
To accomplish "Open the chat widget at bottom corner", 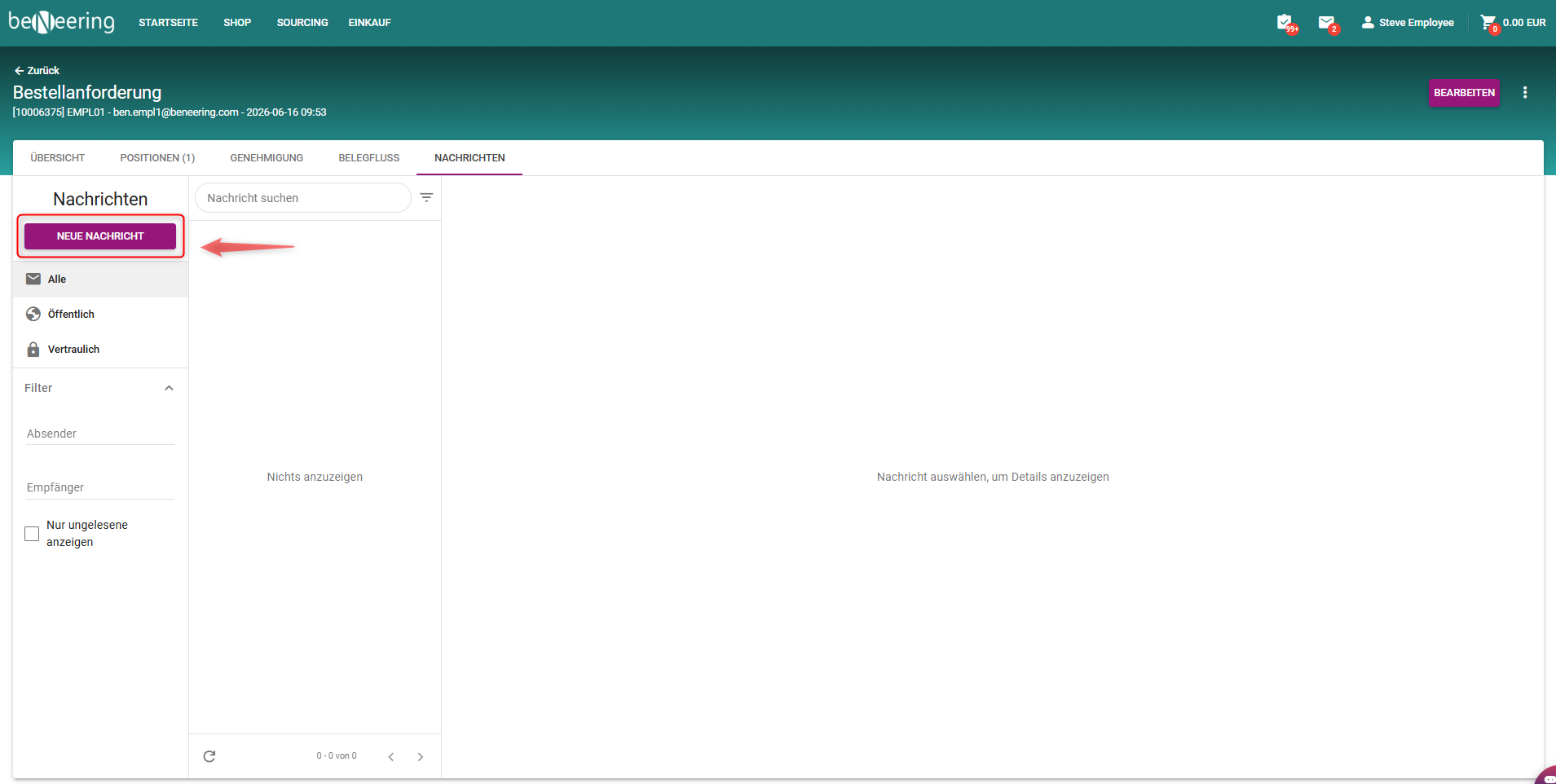I will [x=1546, y=776].
